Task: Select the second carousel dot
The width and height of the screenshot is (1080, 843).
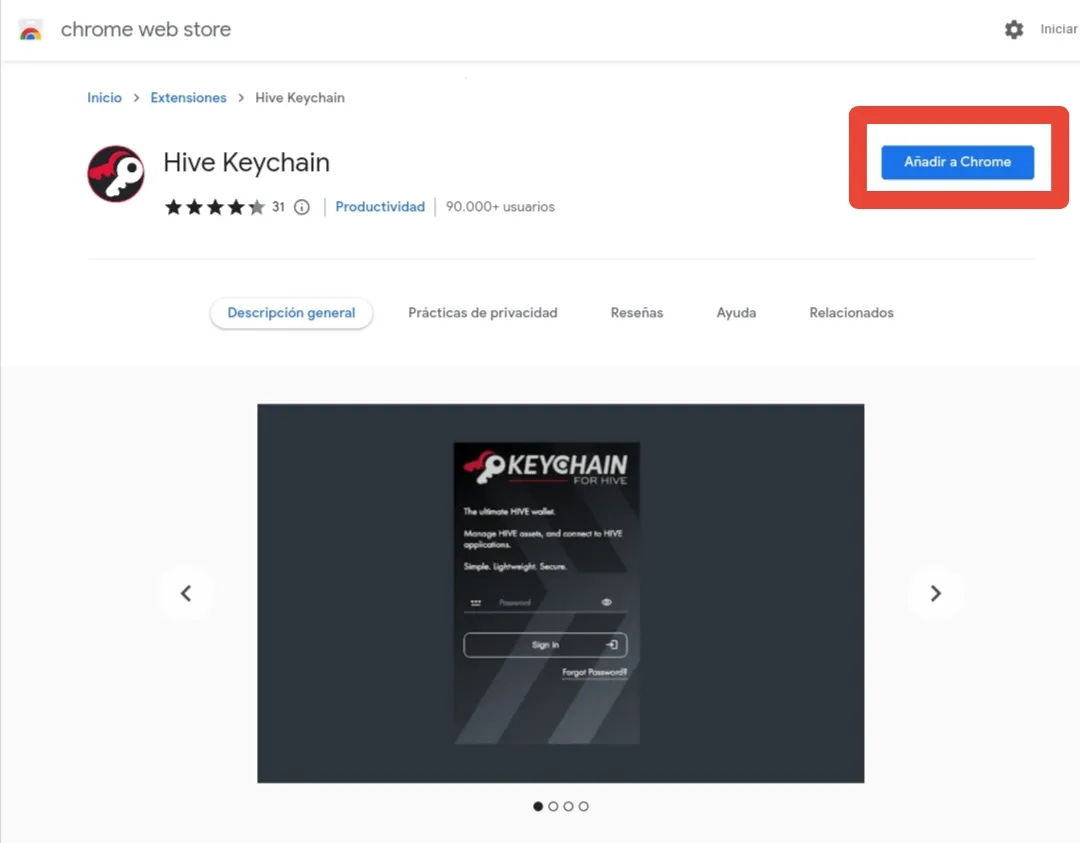Action: click(x=553, y=806)
